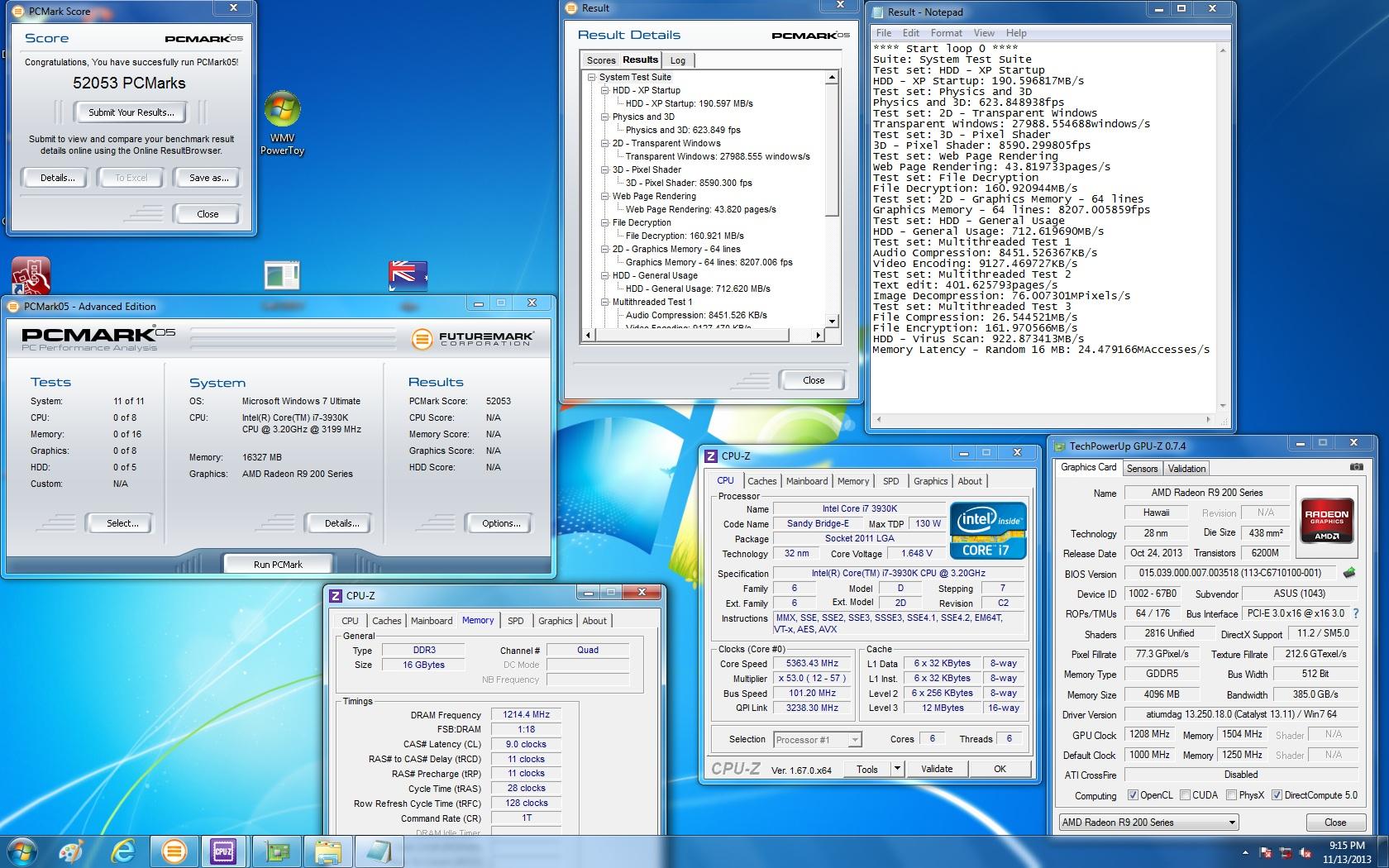Select 'HDD - General Usage: 712.620 MB/s' row
Viewport: 1389px width, 868px height.
point(698,289)
